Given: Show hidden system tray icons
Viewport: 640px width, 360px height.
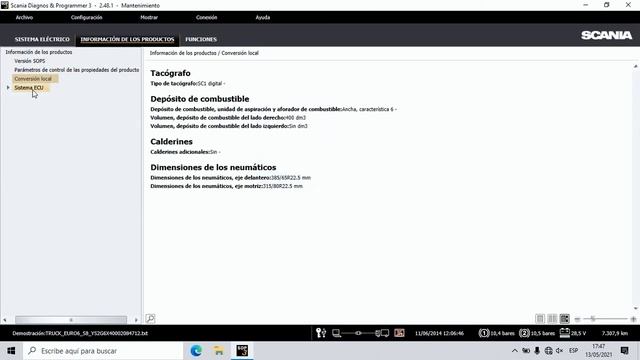Looking at the screenshot, I should (x=514, y=351).
